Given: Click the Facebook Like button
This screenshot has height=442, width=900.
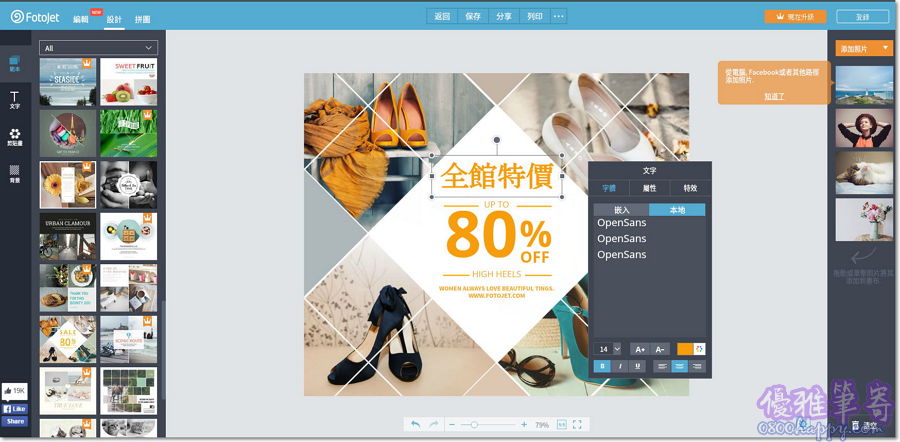Looking at the screenshot, I should (x=14, y=409).
